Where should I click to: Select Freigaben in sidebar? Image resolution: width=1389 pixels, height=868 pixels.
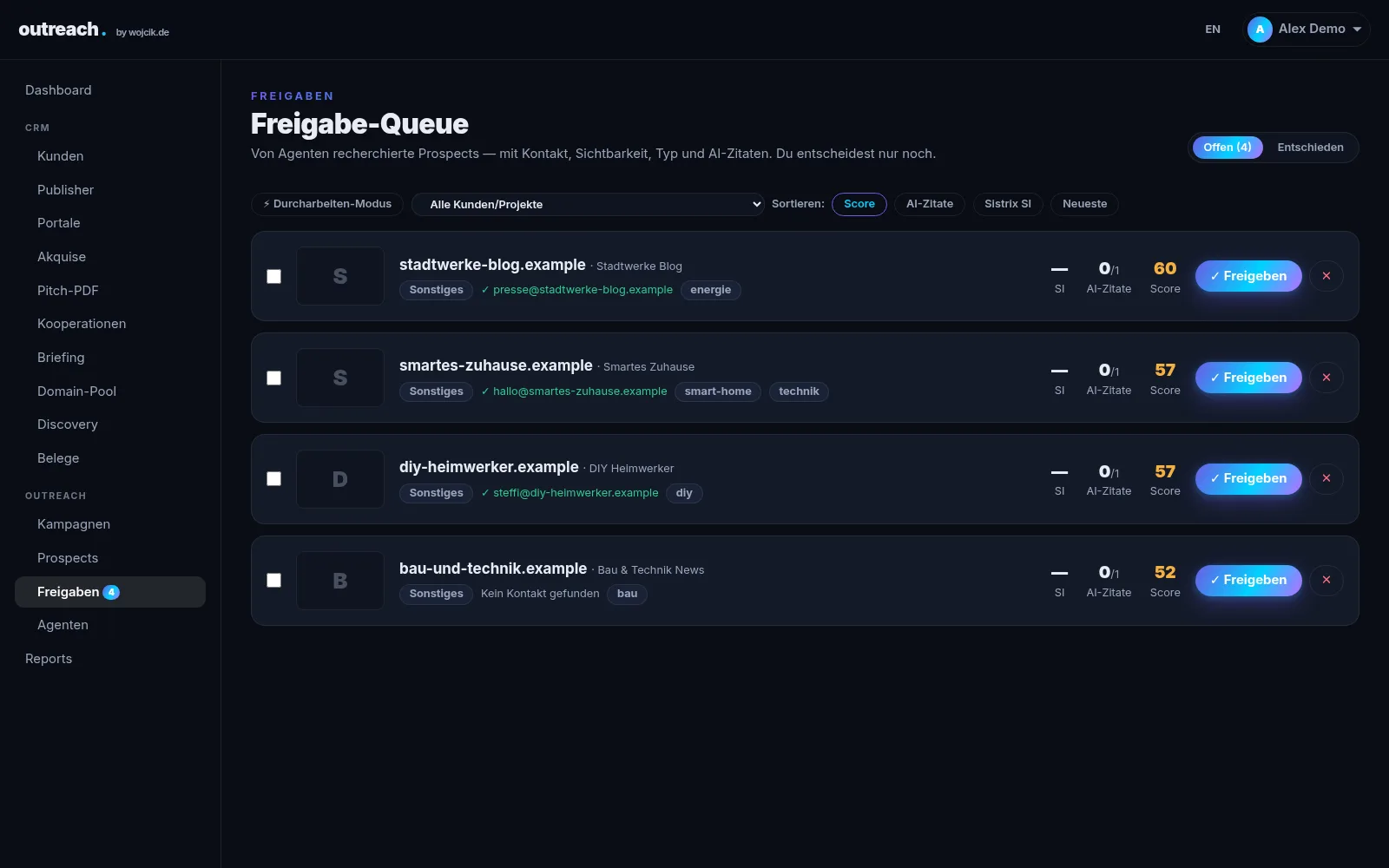[x=110, y=592]
